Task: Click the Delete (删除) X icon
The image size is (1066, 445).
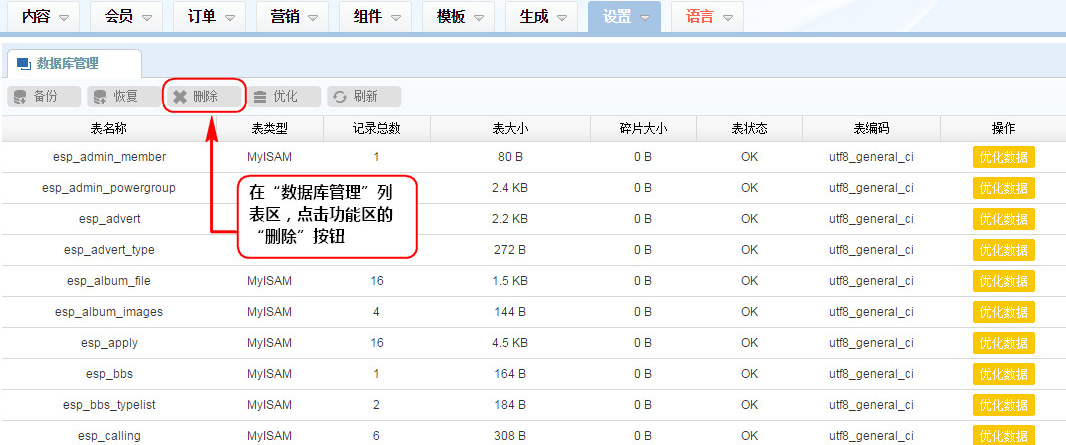Action: 180,97
